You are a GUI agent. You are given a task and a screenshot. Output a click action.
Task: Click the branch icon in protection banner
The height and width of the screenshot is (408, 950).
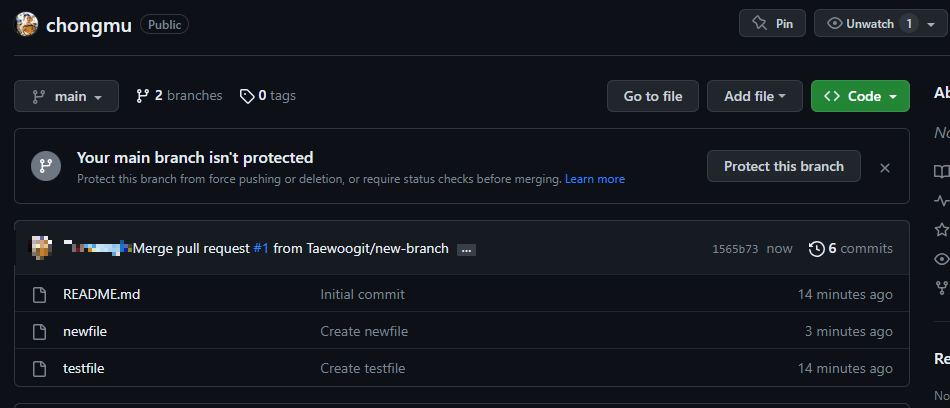[46, 166]
